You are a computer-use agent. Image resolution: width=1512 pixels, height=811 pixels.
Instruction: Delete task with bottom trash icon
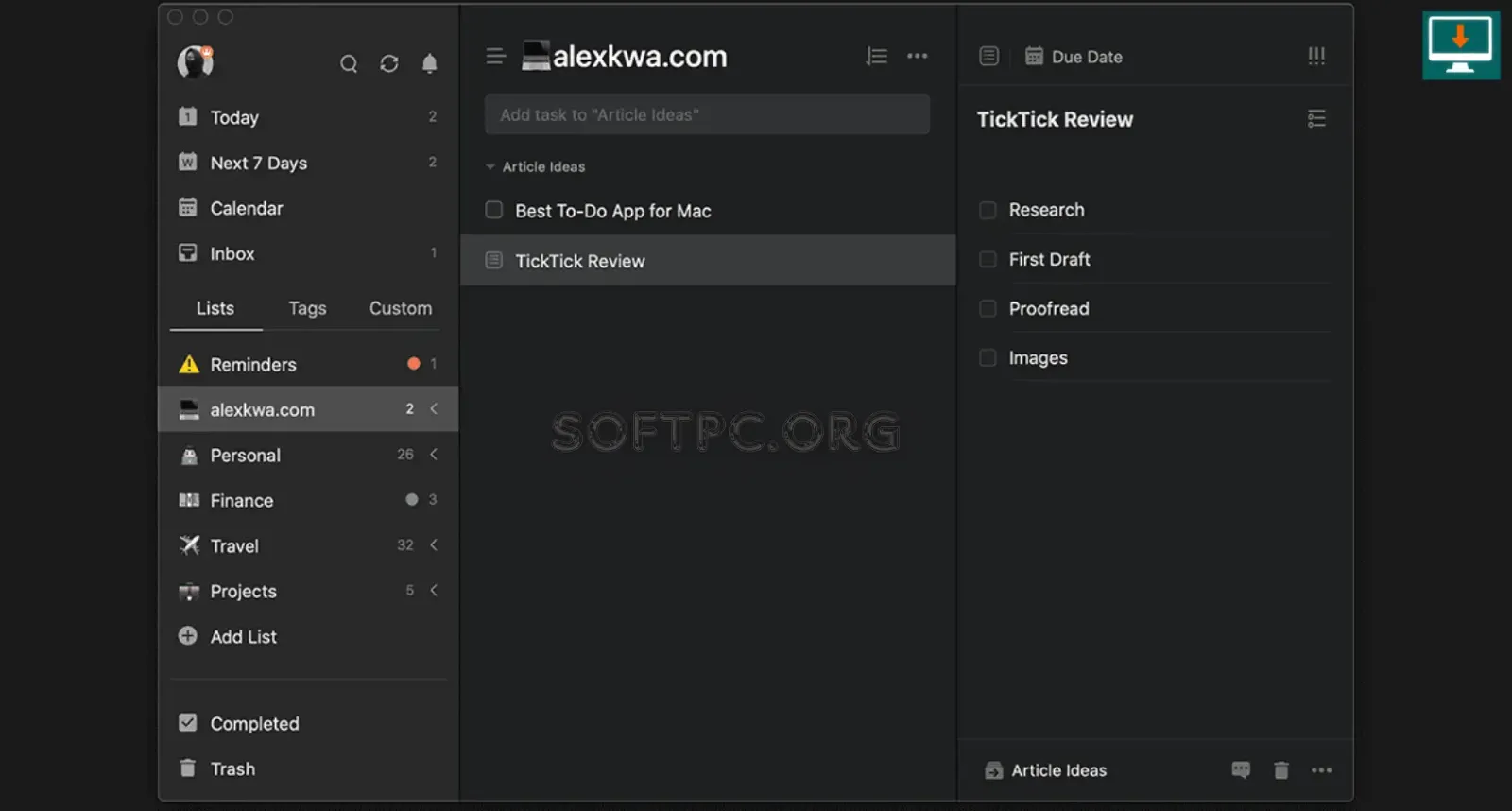pos(1281,770)
